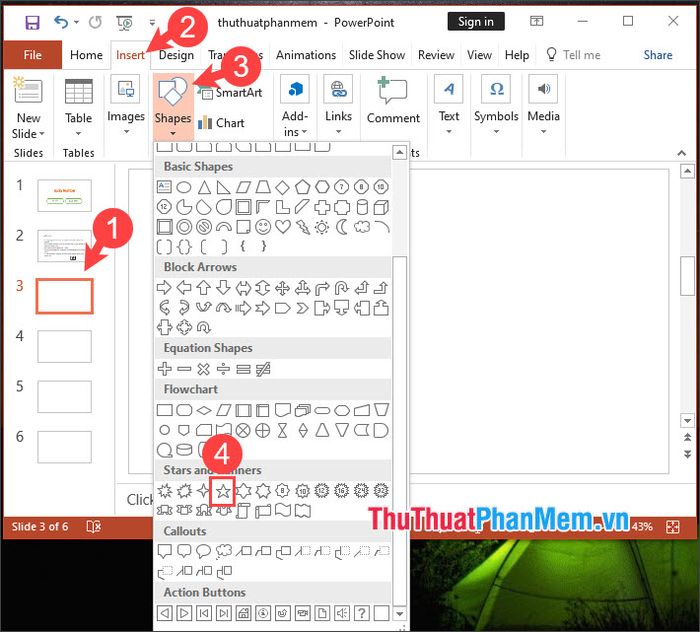The width and height of the screenshot is (700, 632).
Task: Choose the Help action button shape
Action: tap(361, 613)
